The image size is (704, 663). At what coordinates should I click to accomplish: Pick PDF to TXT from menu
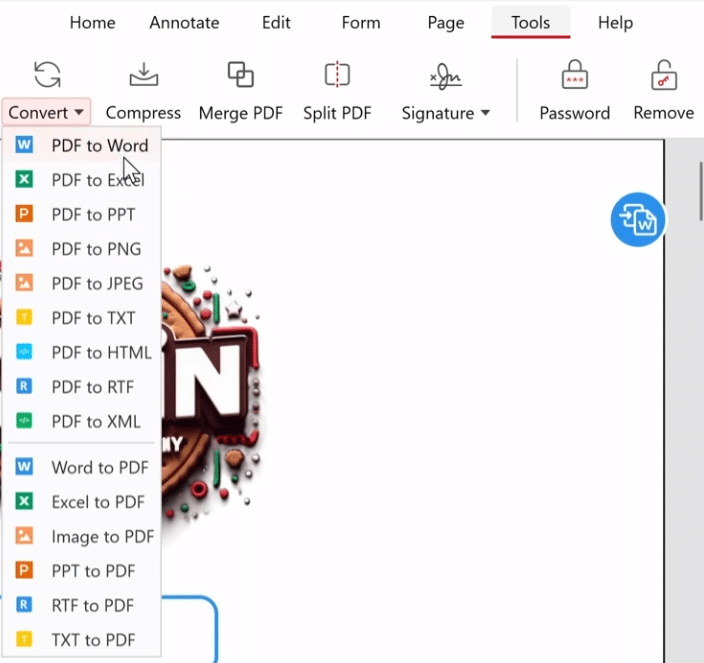[82, 318]
